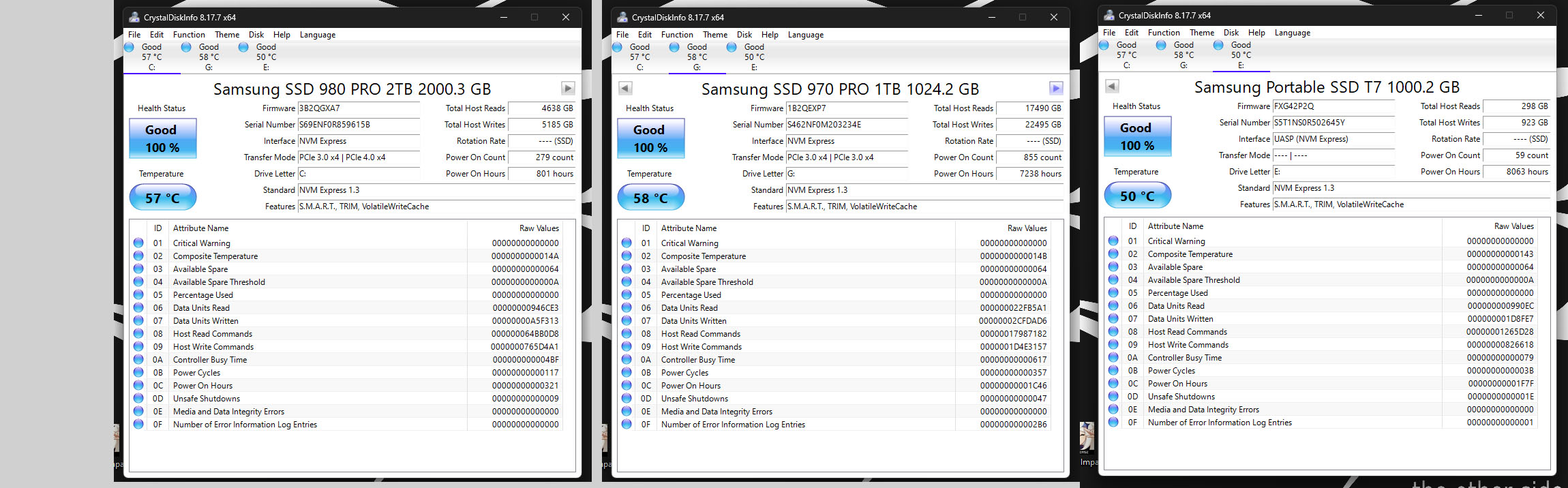Click 57 °C temperature button, left window
Screen dimensions: 1568x488
[163, 198]
